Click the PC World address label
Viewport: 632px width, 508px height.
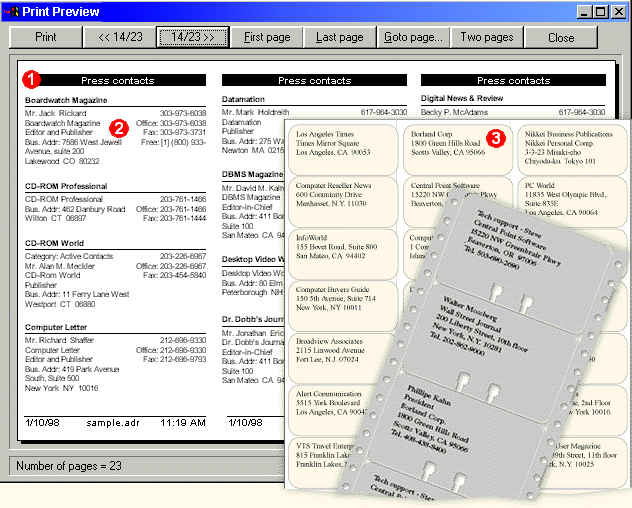click(572, 202)
